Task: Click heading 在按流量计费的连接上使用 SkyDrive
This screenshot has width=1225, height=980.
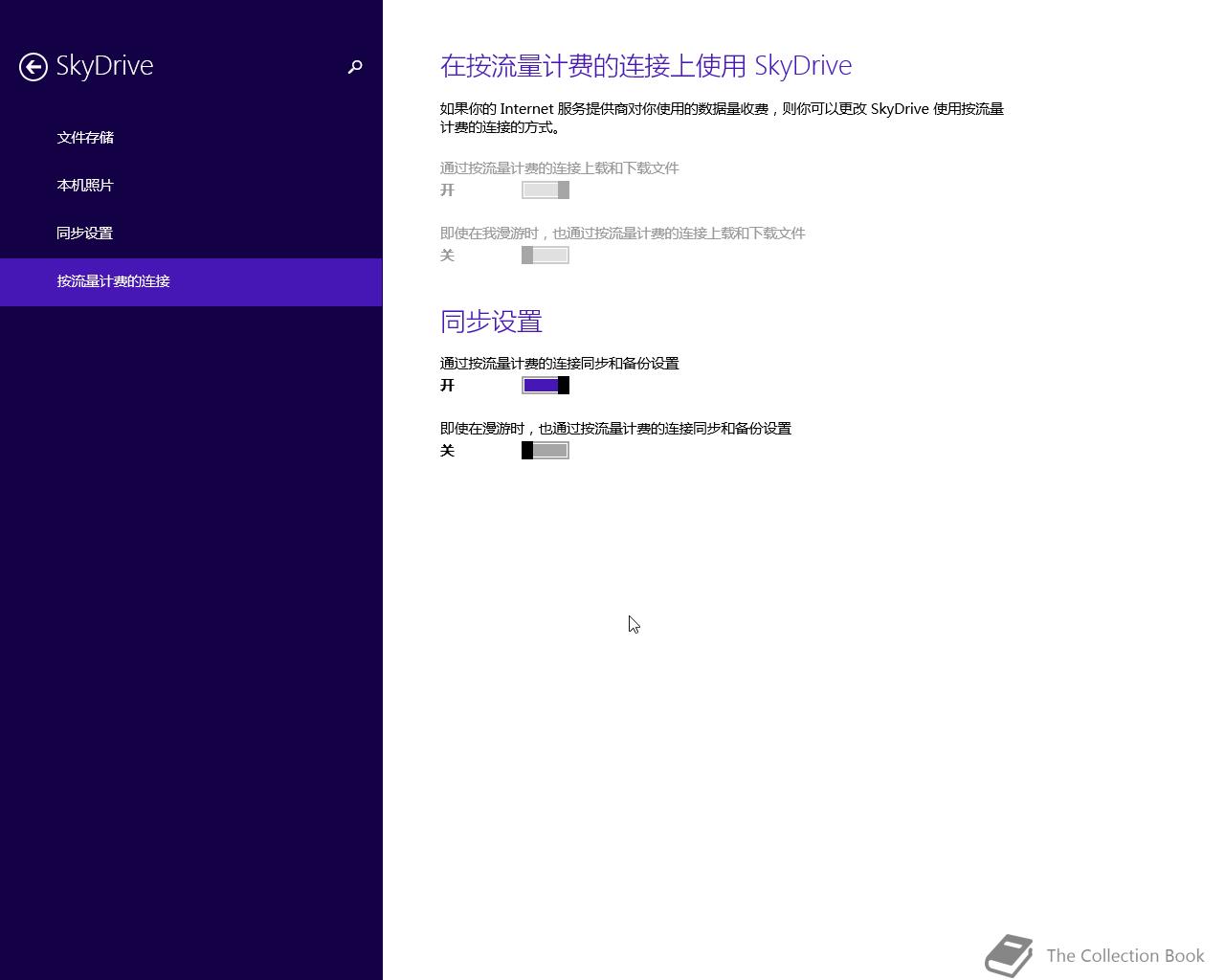Action: 646,65
